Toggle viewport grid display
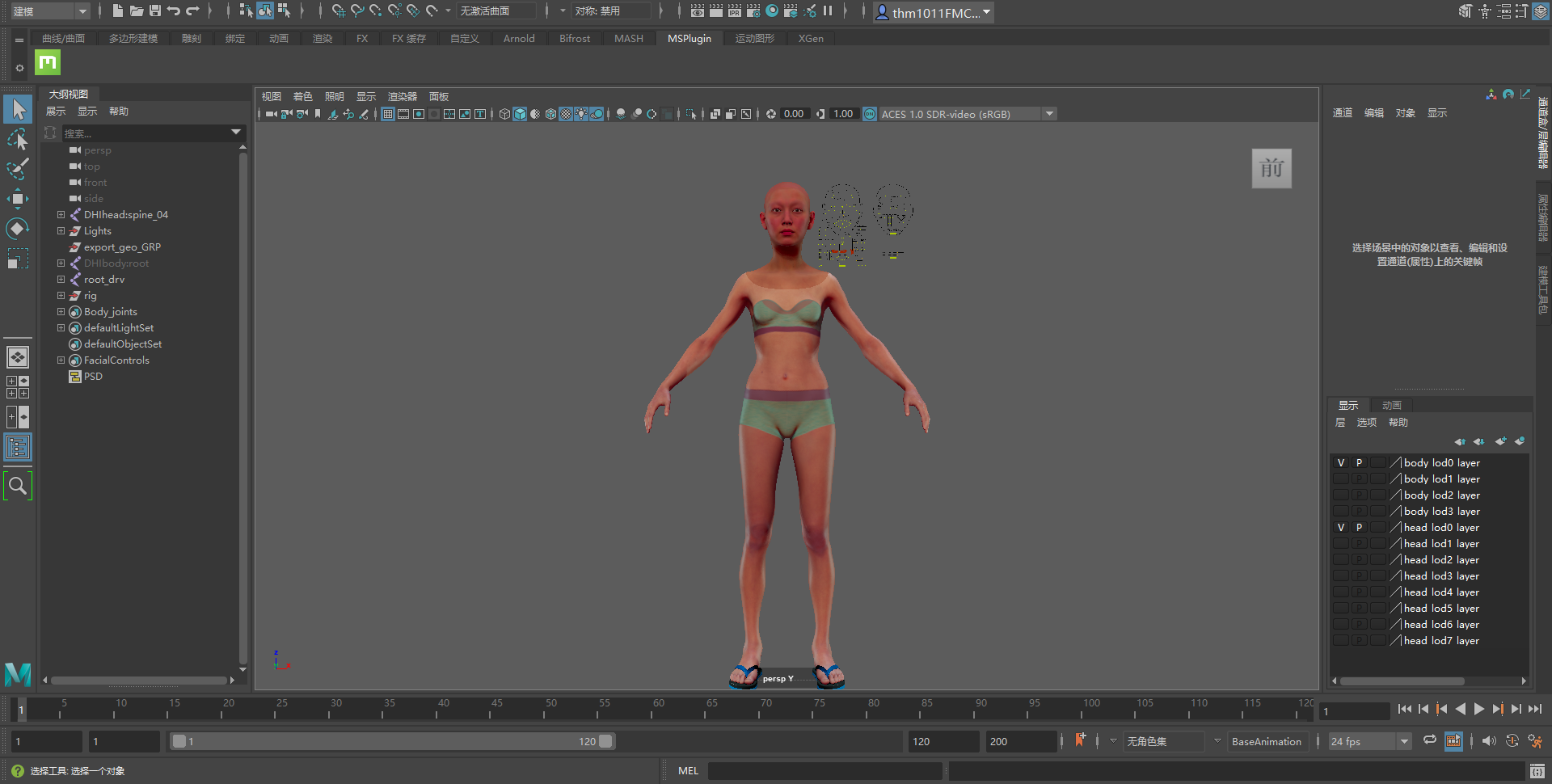This screenshot has height=784, width=1552. pos(388,114)
